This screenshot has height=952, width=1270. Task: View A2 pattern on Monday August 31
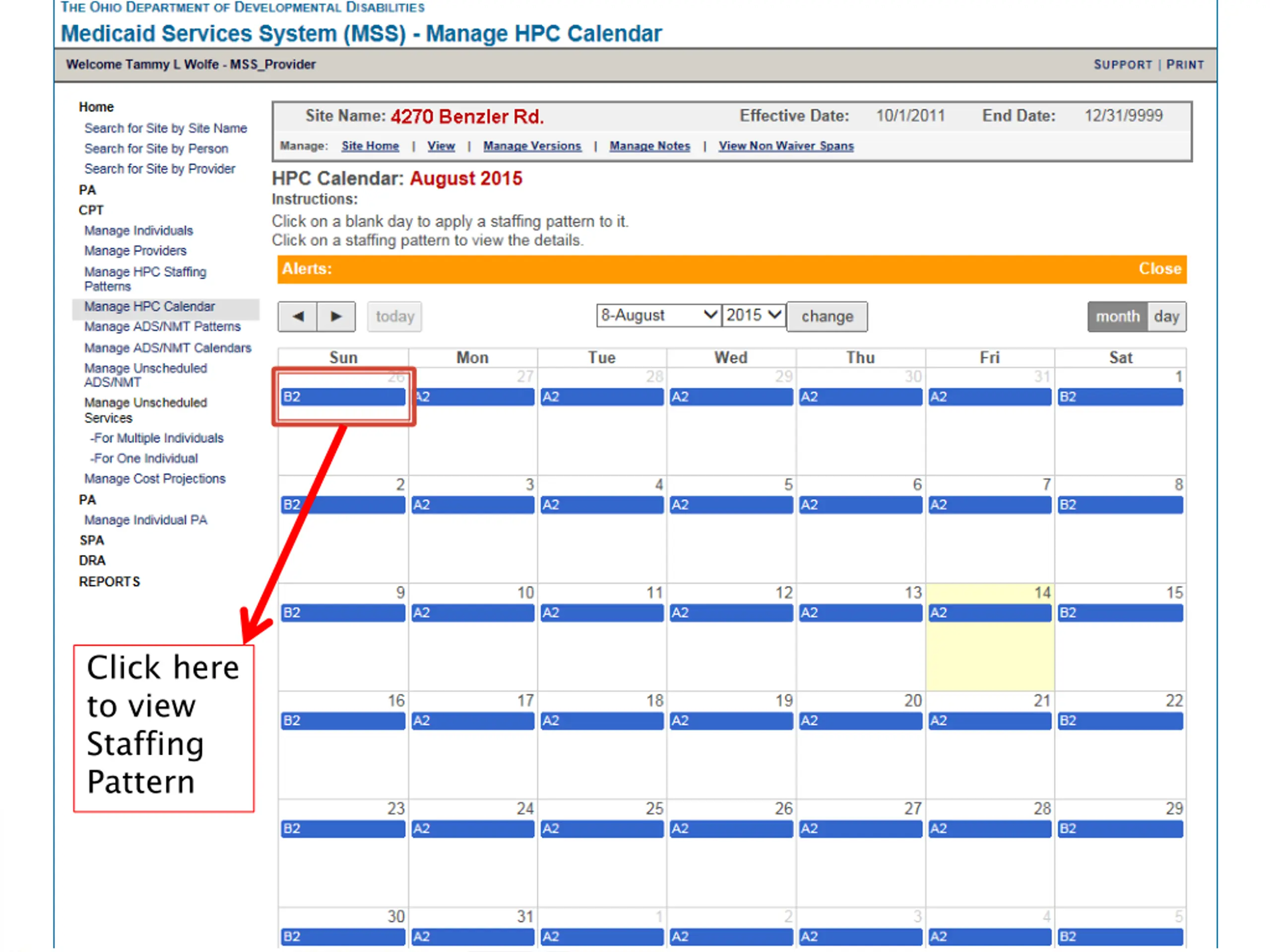(x=472, y=937)
